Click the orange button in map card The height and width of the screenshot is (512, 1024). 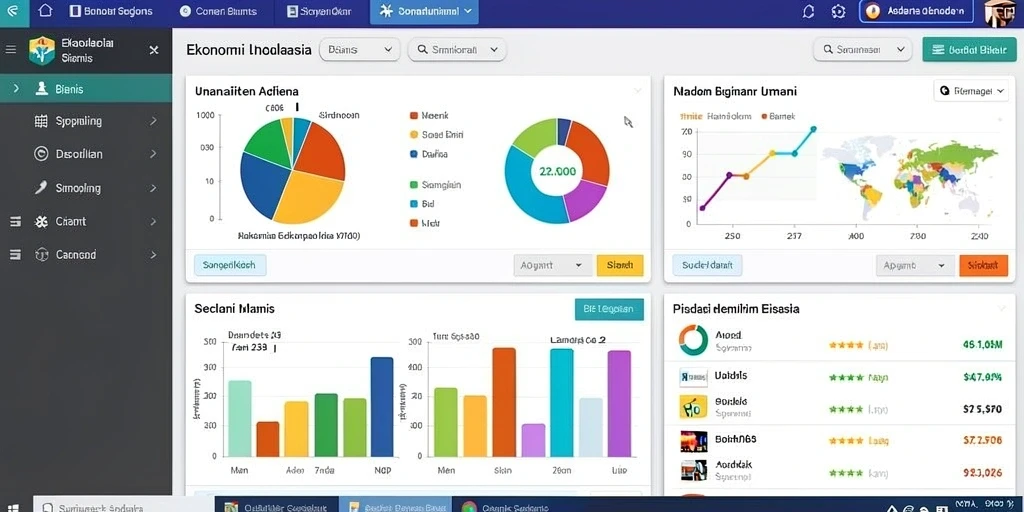pyautogui.click(x=984, y=265)
